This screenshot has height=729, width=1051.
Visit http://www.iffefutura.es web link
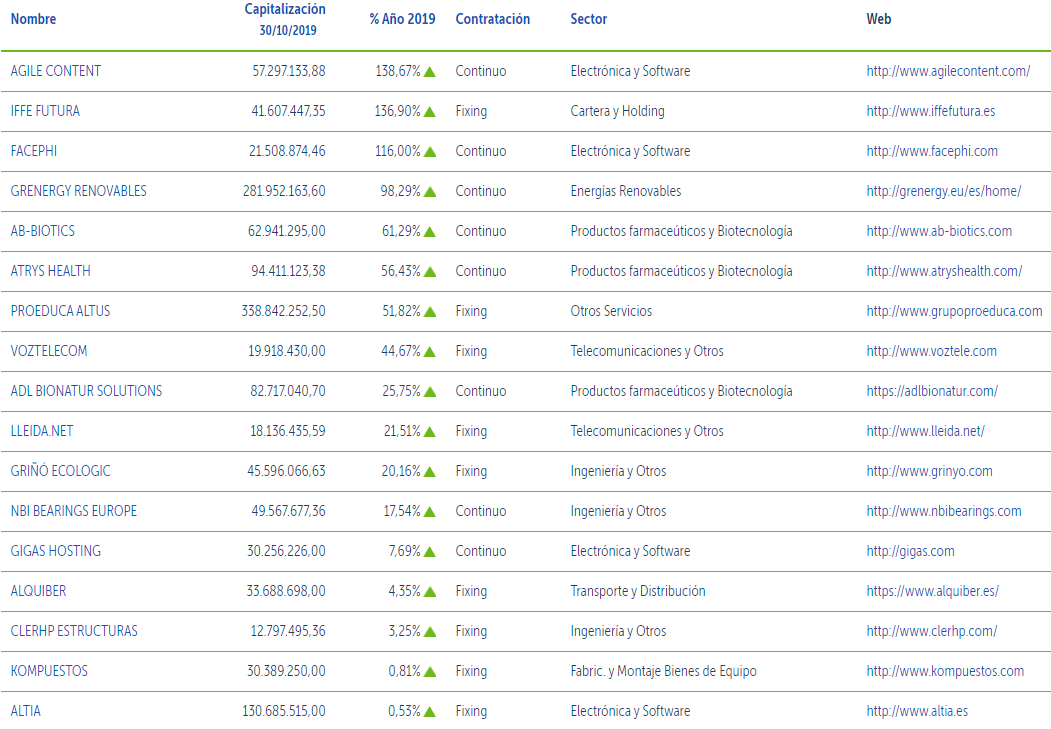click(930, 111)
